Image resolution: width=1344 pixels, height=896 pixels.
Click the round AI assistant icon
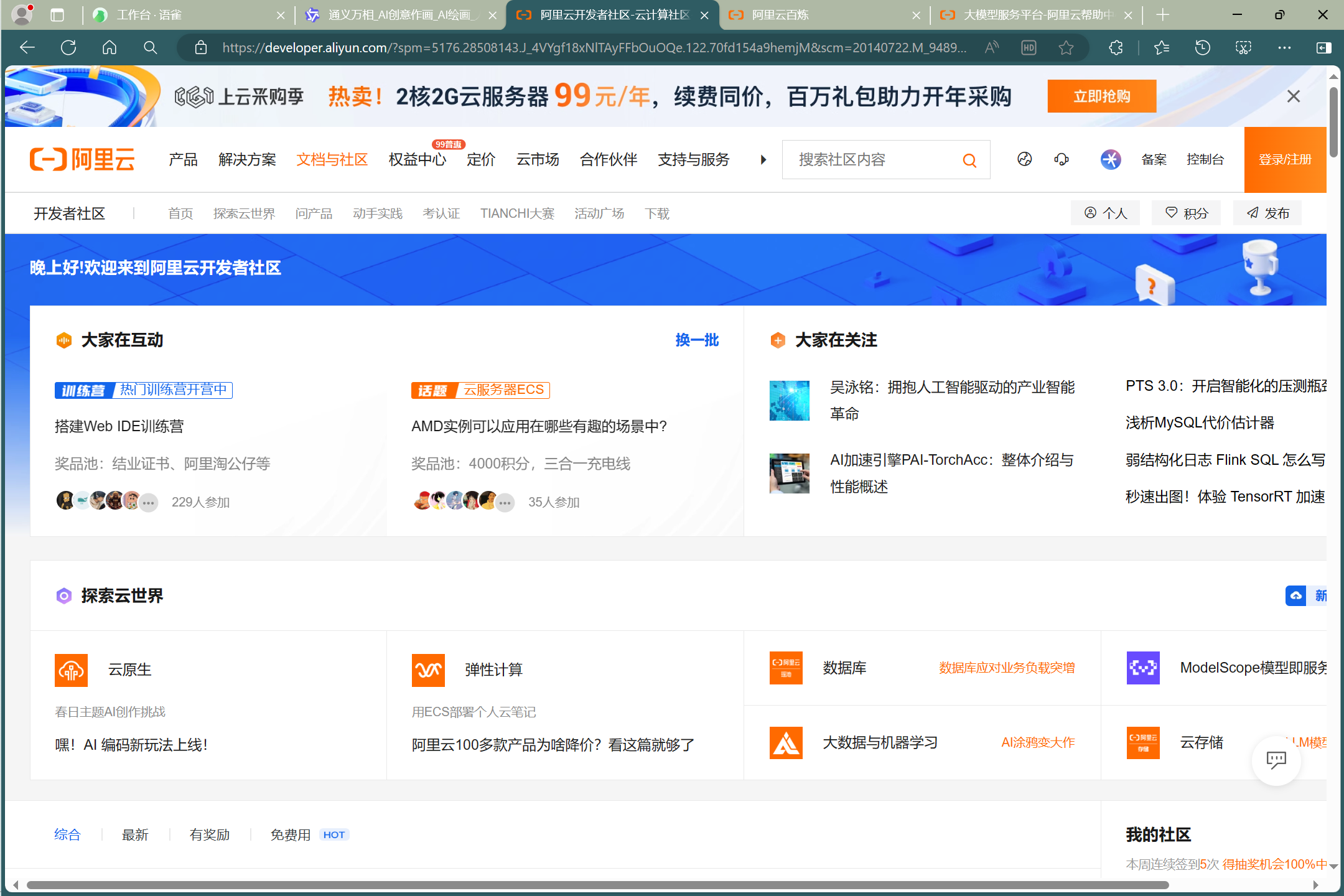1111,159
